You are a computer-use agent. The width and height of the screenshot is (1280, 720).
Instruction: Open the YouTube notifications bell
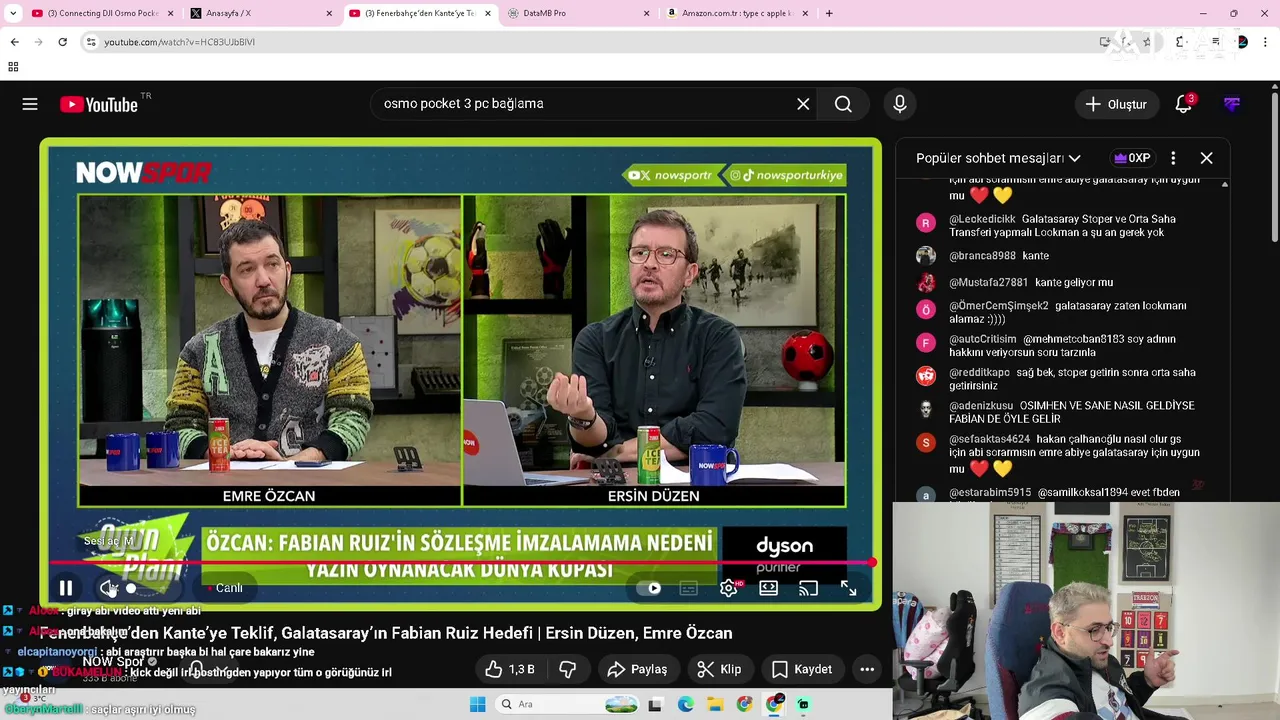[x=1184, y=104]
